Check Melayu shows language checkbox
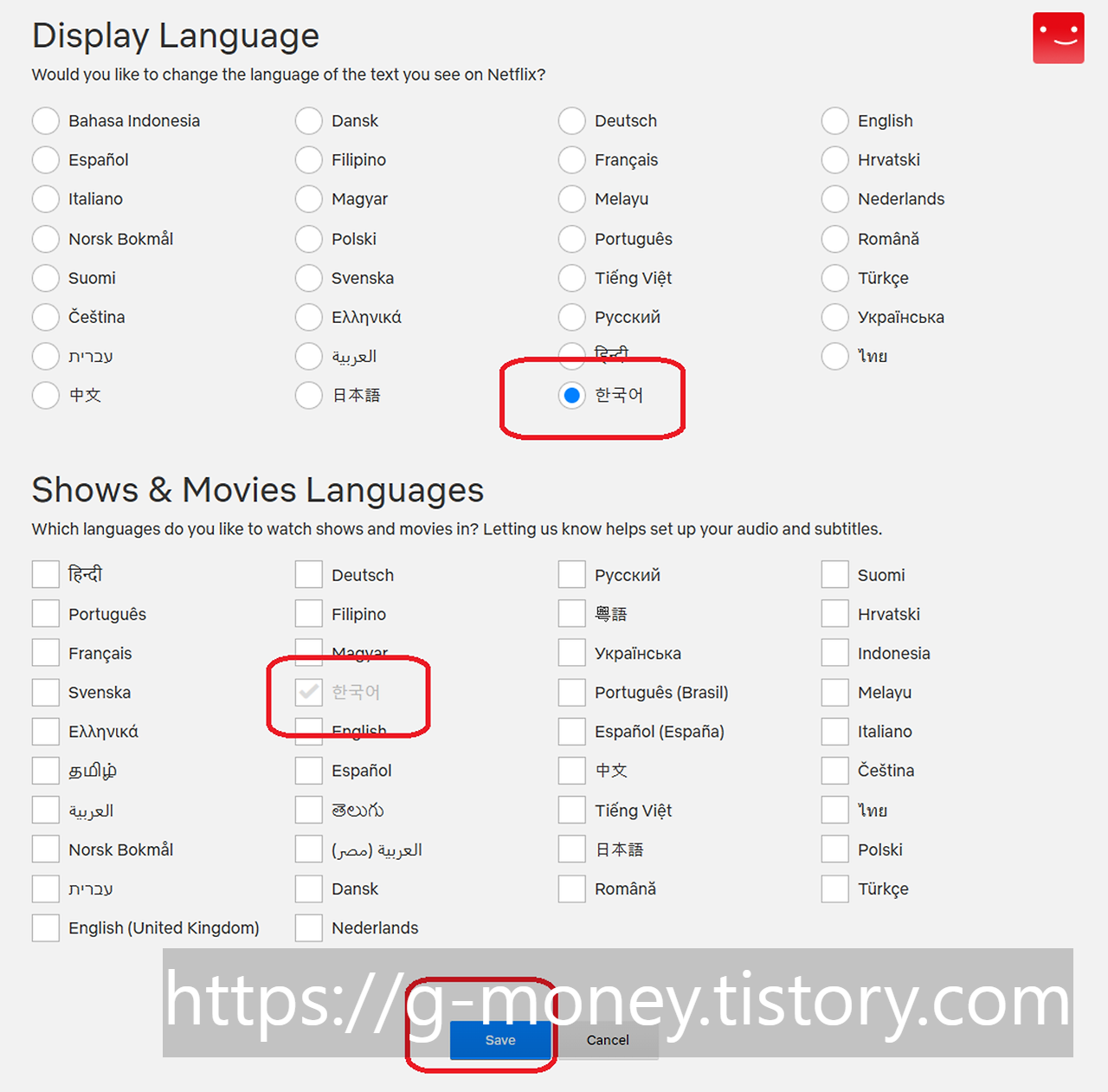The height and width of the screenshot is (1092, 1108). [835, 692]
